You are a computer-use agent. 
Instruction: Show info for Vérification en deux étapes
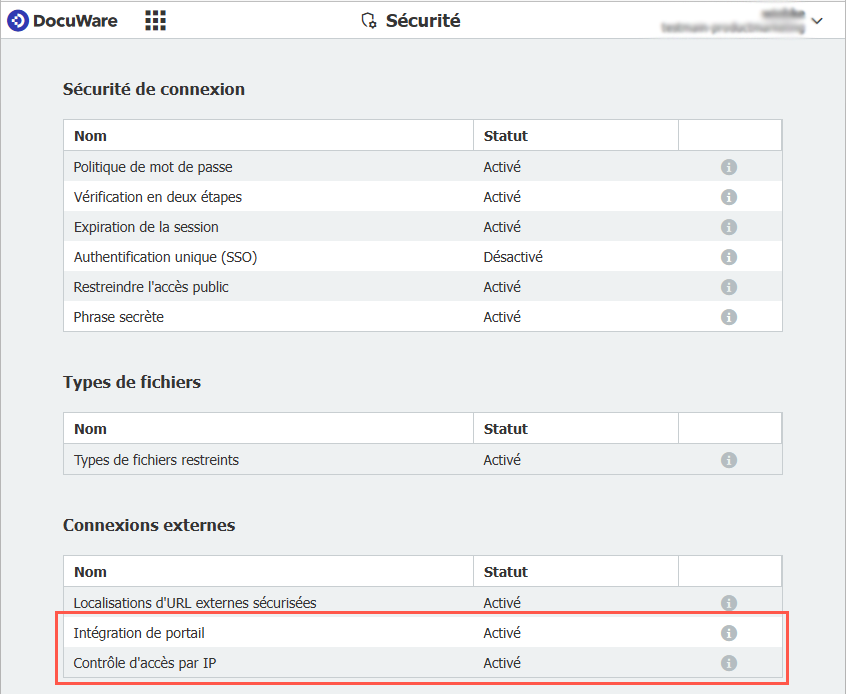pos(729,197)
